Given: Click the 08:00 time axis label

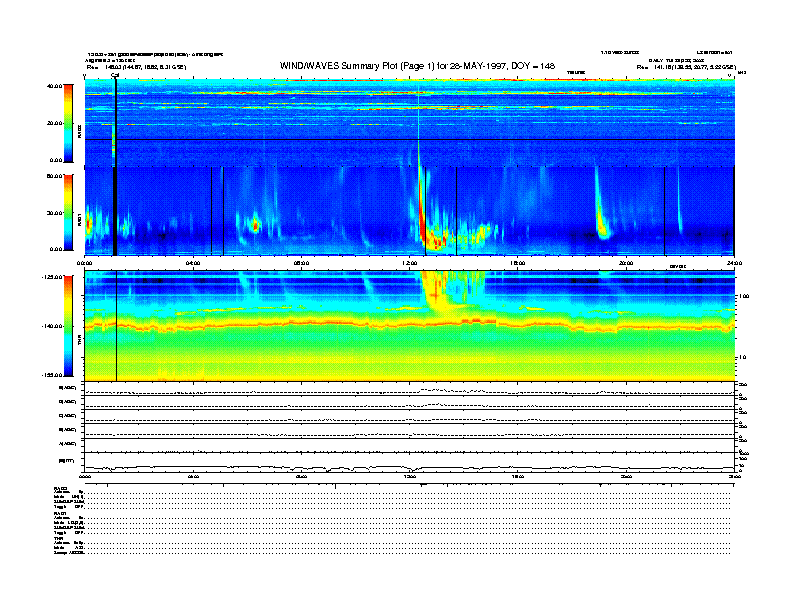Looking at the screenshot, I should tap(301, 263).
